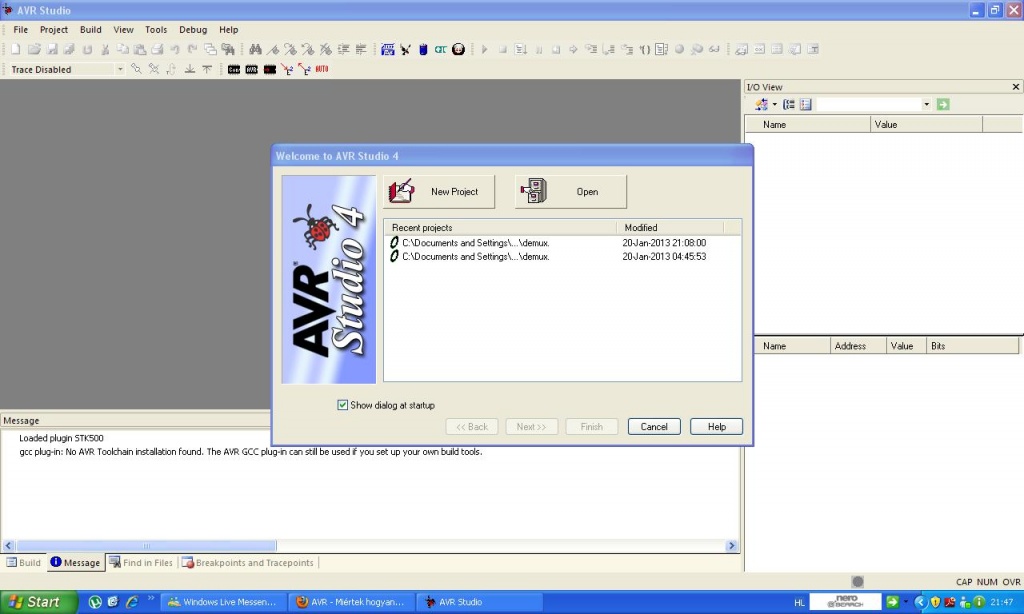Open the File menu
Viewport: 1024px width, 614px height.
[21, 29]
